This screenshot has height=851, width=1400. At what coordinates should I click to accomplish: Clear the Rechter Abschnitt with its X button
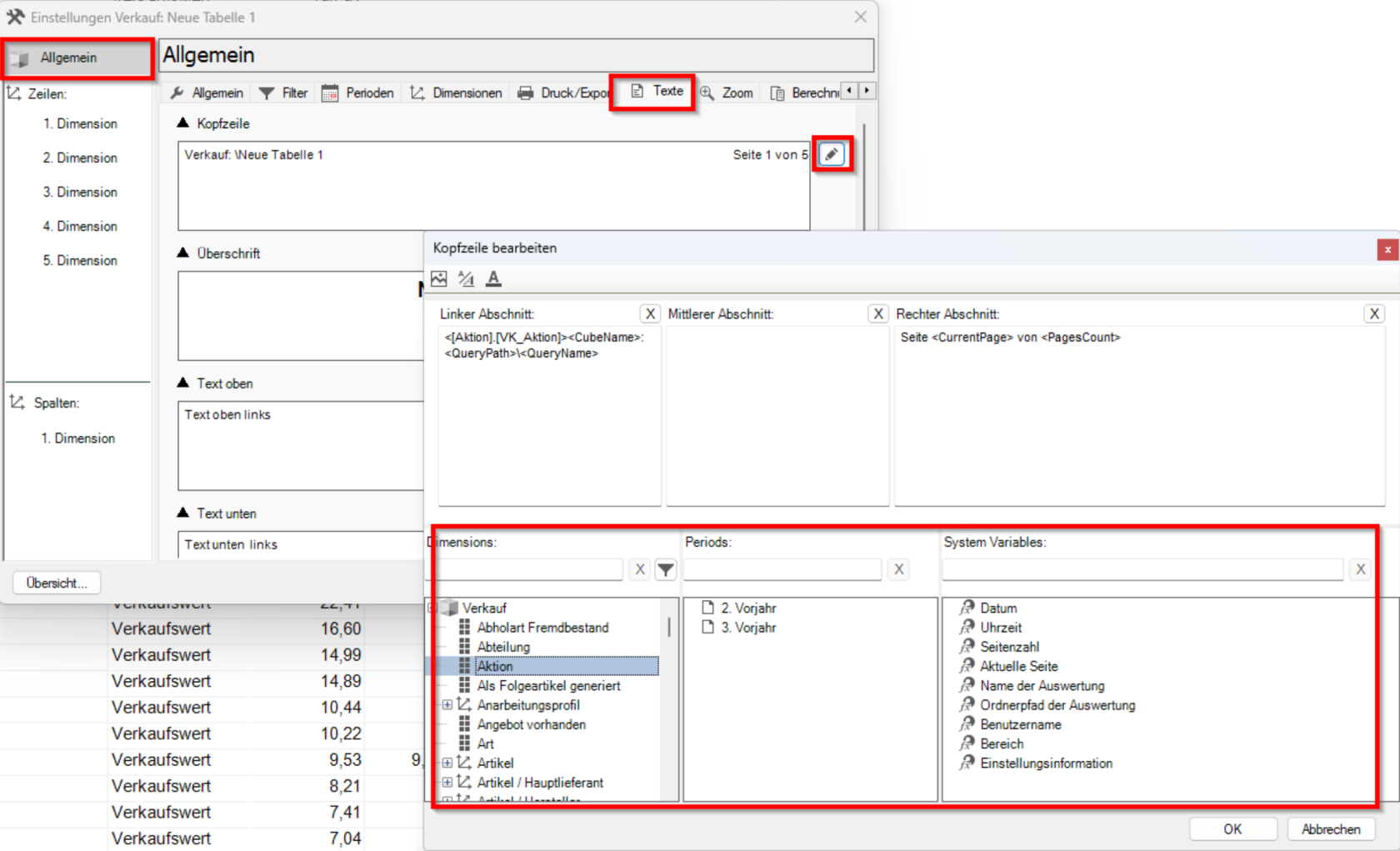click(1374, 313)
